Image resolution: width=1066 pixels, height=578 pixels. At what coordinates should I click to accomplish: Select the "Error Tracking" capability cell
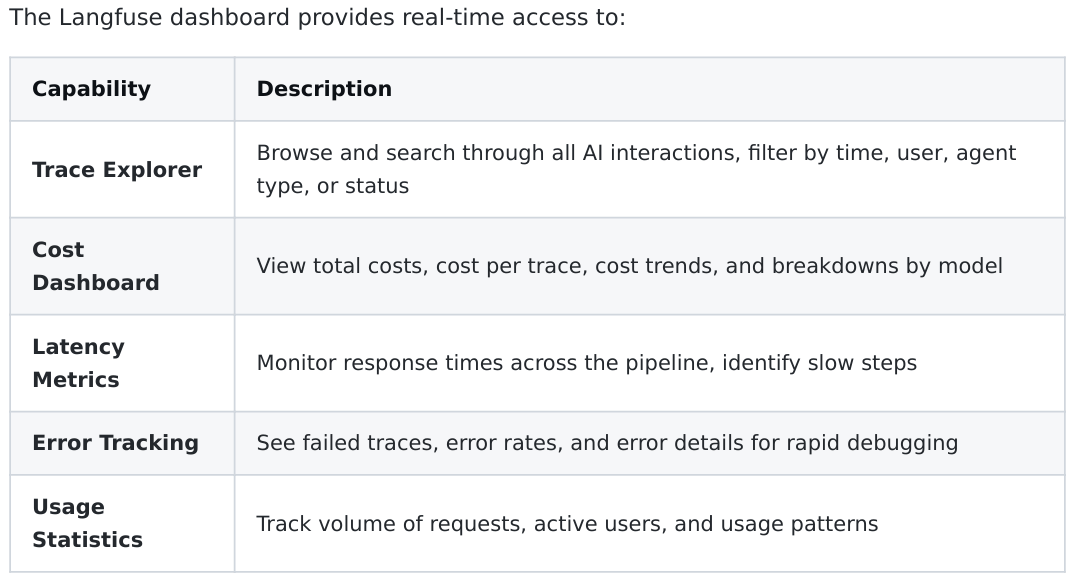click(115, 443)
